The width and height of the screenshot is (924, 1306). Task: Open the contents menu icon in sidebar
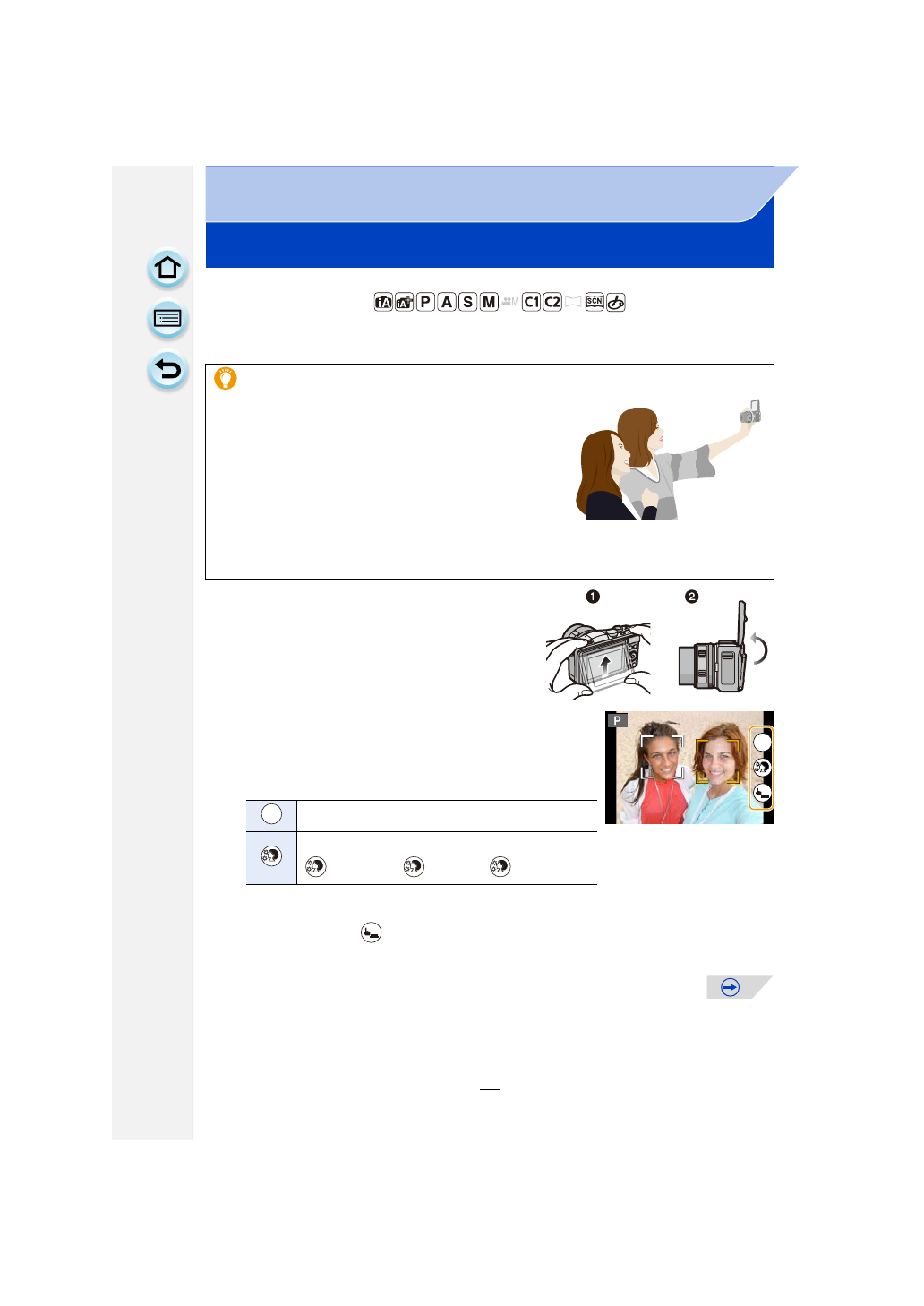[x=167, y=318]
